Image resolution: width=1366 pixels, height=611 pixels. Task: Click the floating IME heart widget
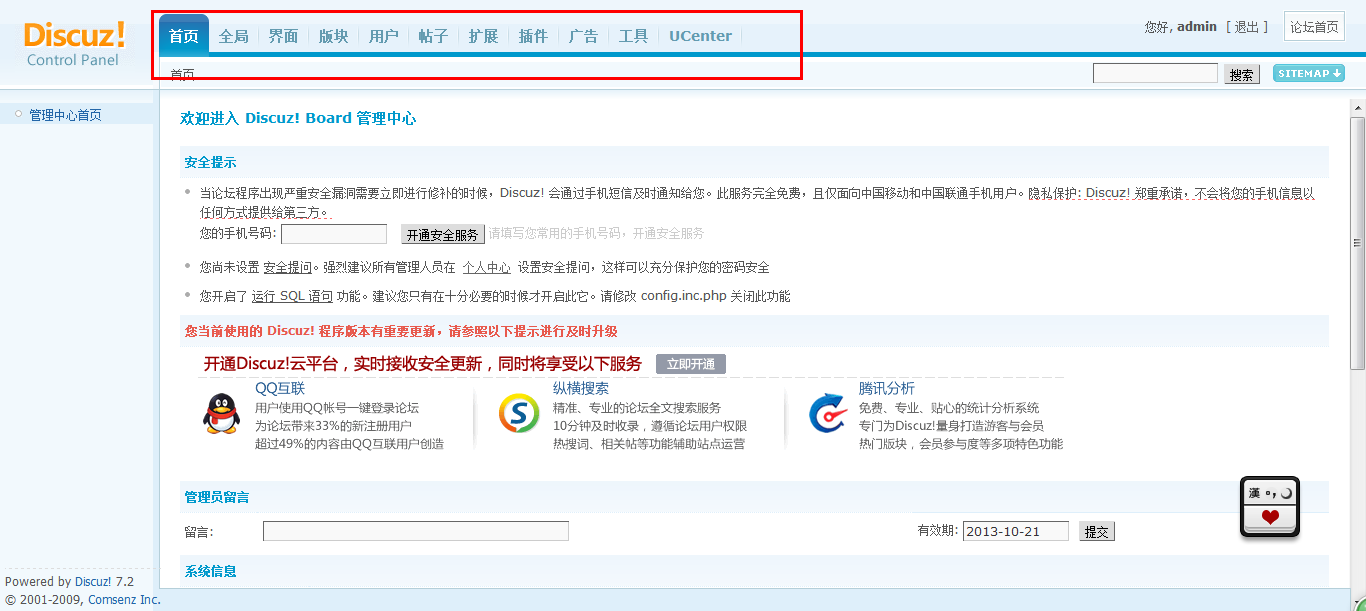1270,507
